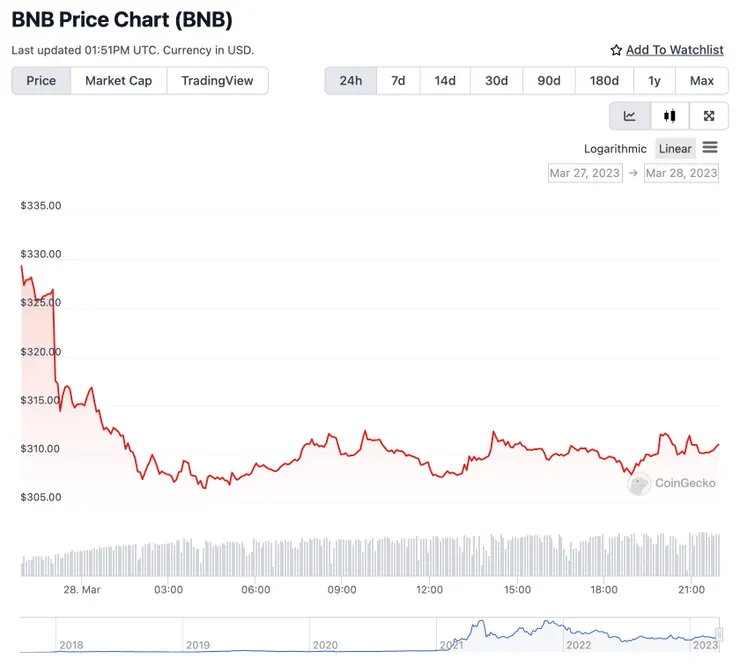
Task: Click Add To Watchlist link
Action: pos(674,50)
